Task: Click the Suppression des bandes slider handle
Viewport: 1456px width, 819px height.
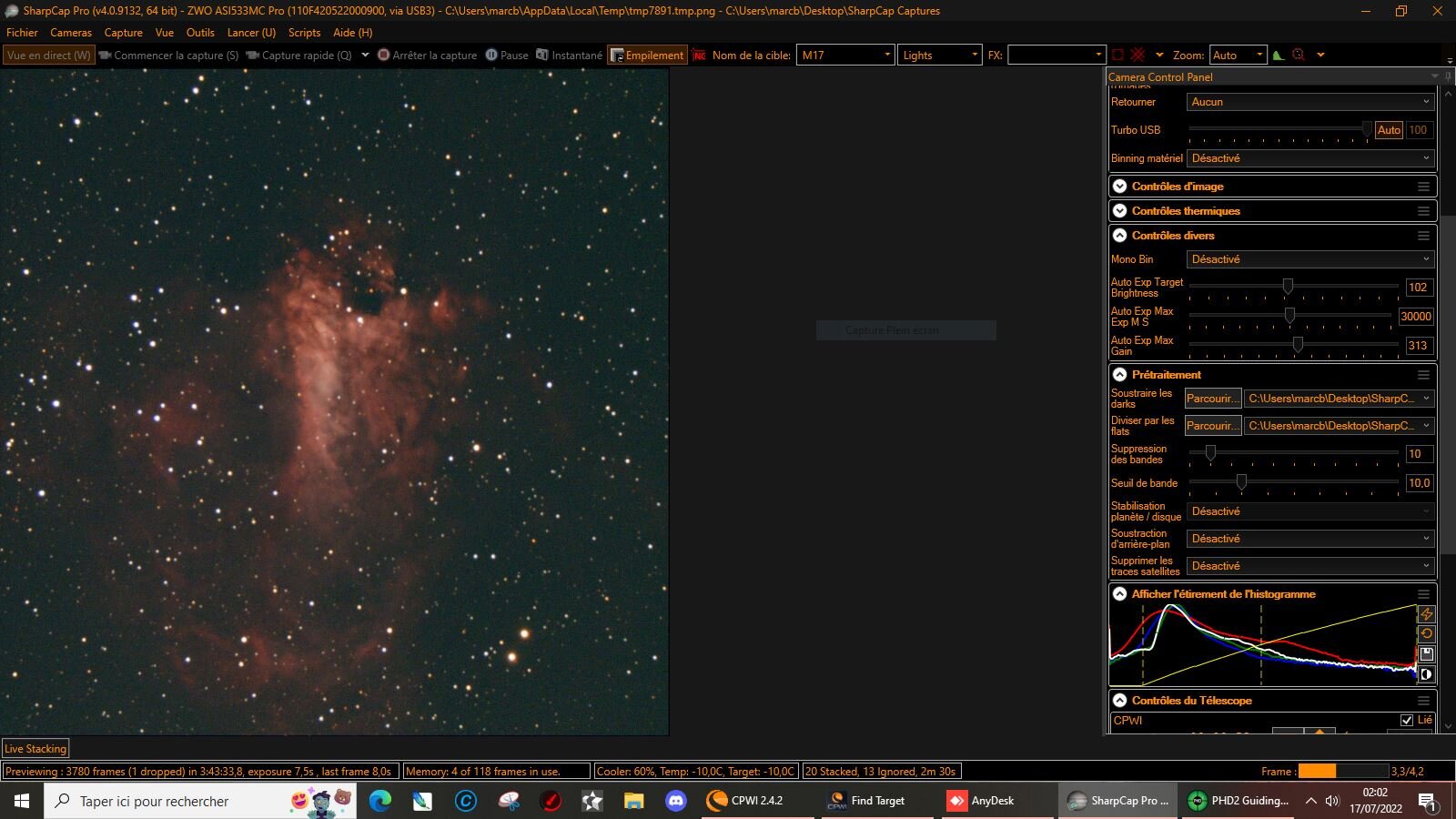Action: click(1210, 453)
